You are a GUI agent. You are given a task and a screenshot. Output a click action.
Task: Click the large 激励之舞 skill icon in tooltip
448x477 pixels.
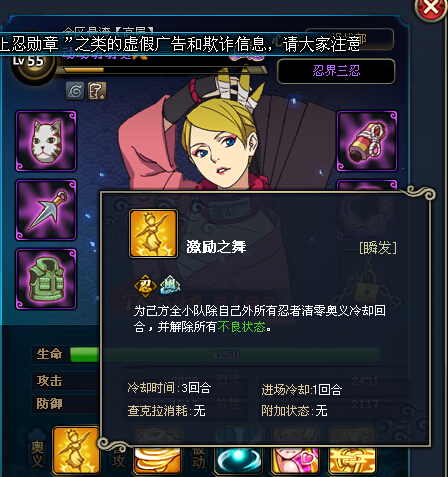coord(153,234)
